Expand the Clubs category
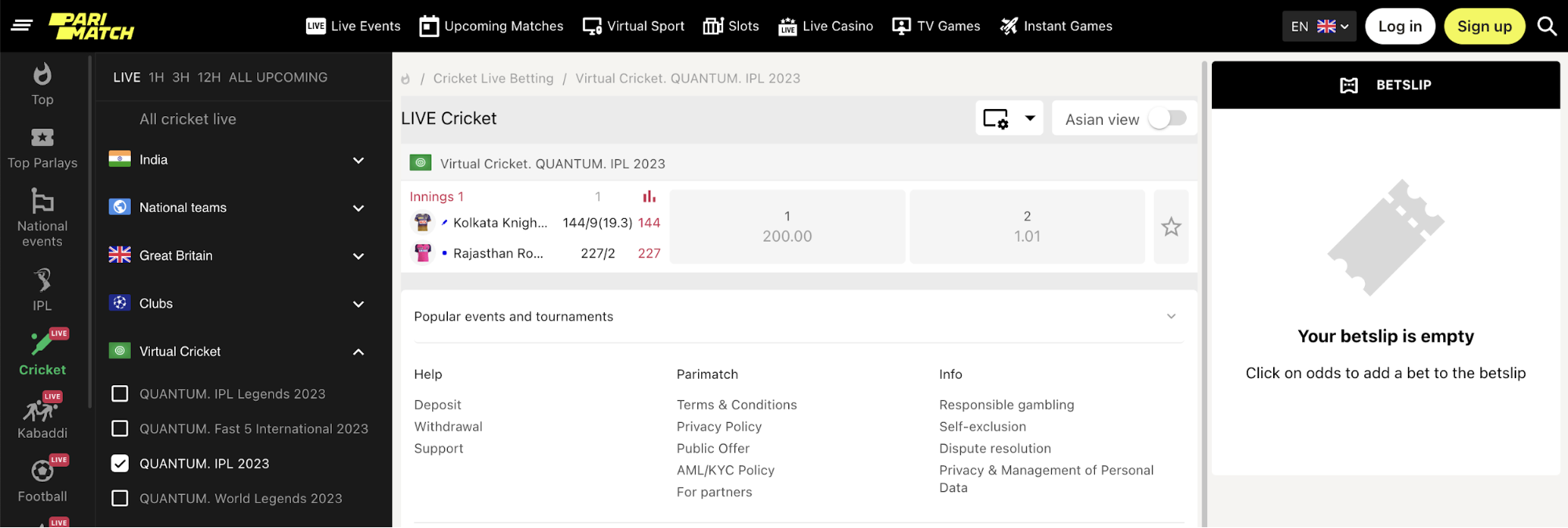This screenshot has width=1568, height=528. (358, 304)
